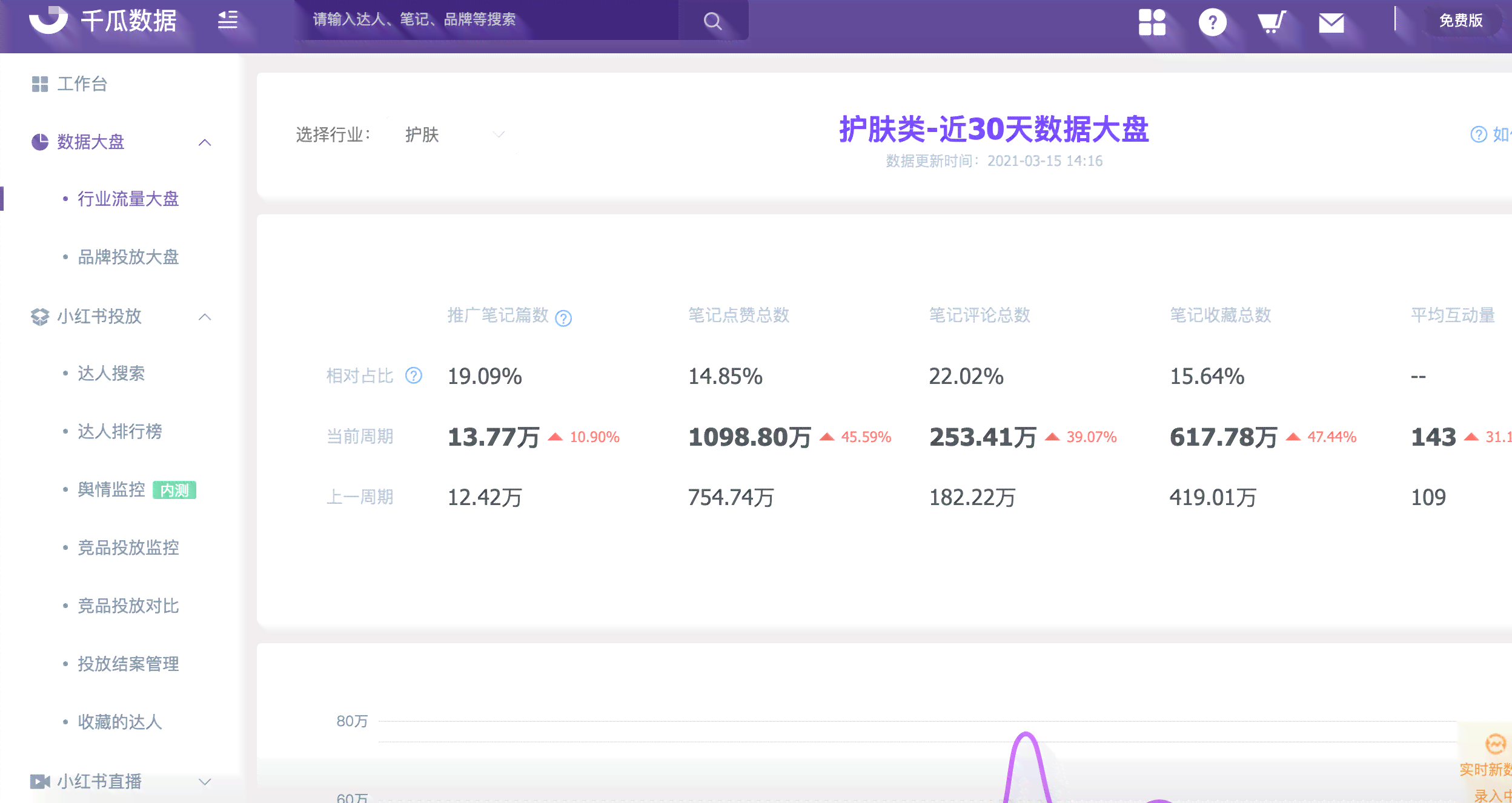
Task: Collapse the 数据大盘 section chevron
Action: [205, 142]
